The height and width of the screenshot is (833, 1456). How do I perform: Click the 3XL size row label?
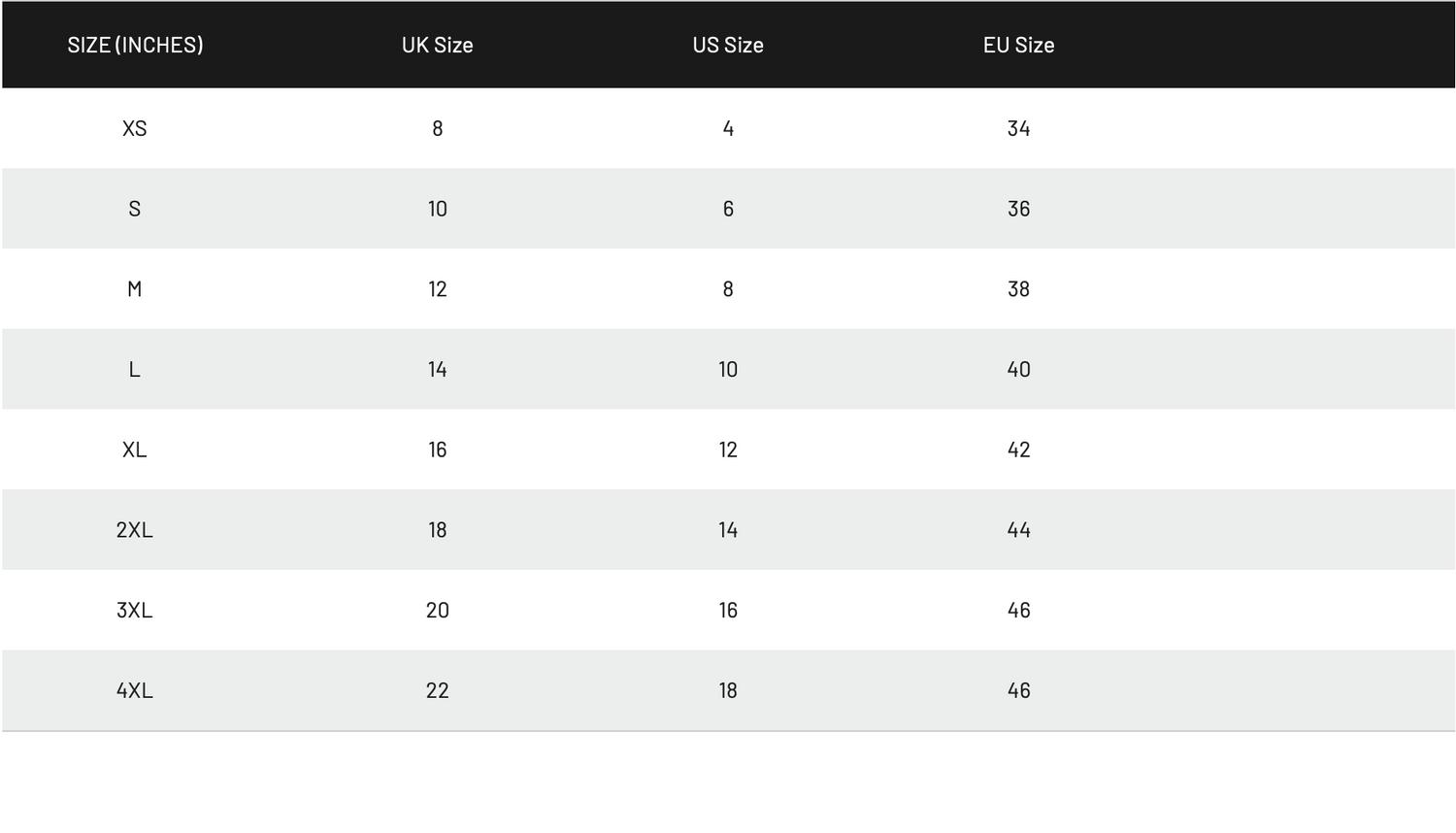coord(135,611)
